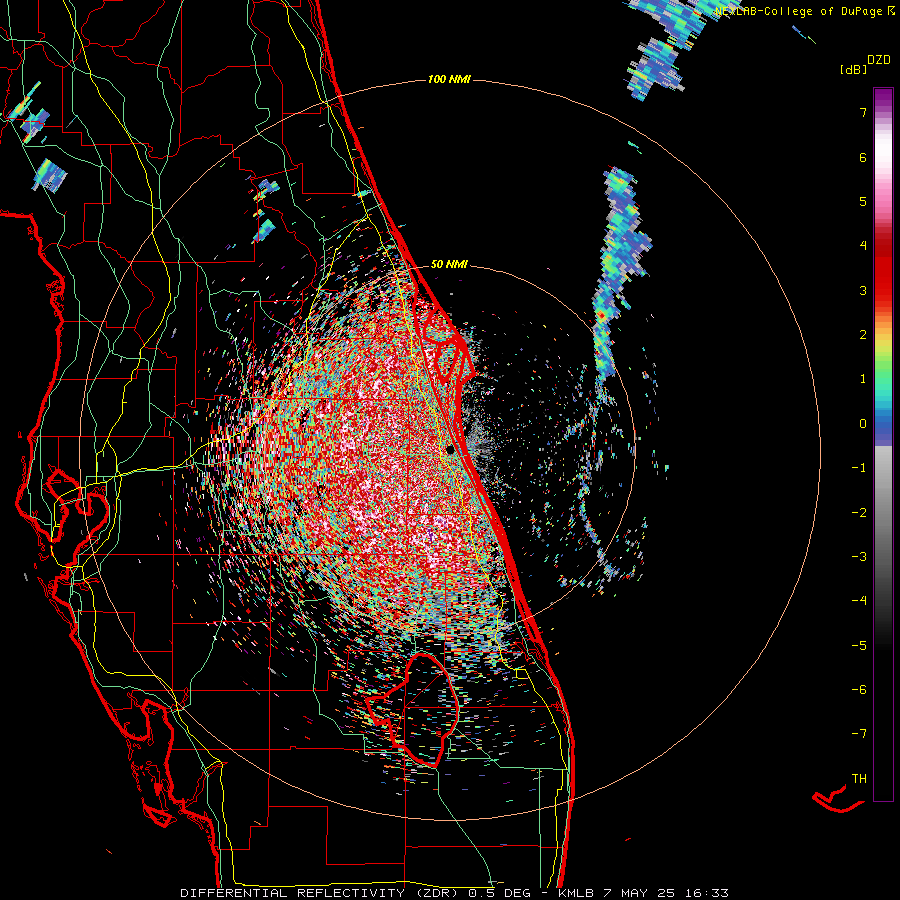The height and width of the screenshot is (900, 900).
Task: Click the 0.5 DEG elevation text
Action: (499, 893)
